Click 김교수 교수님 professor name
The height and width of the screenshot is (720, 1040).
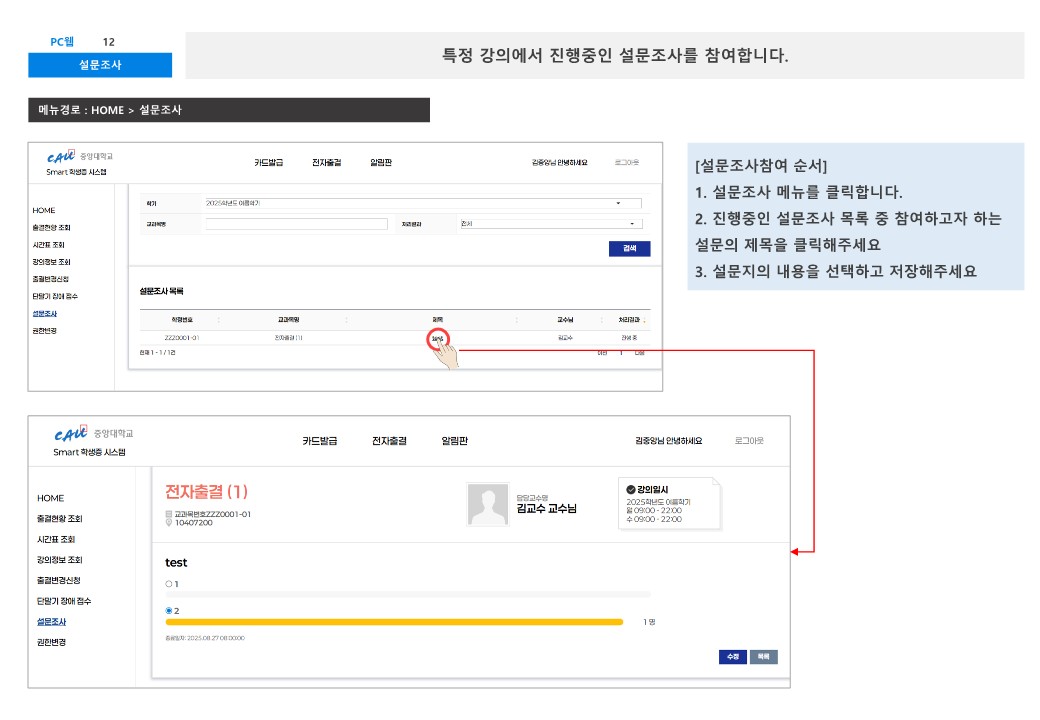pyautogui.click(x=547, y=509)
